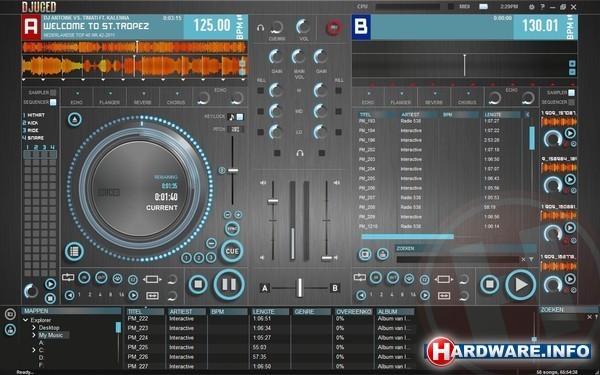Sort library by BPM column
Screen dimensions: 600x375
pyautogui.click(x=228, y=312)
